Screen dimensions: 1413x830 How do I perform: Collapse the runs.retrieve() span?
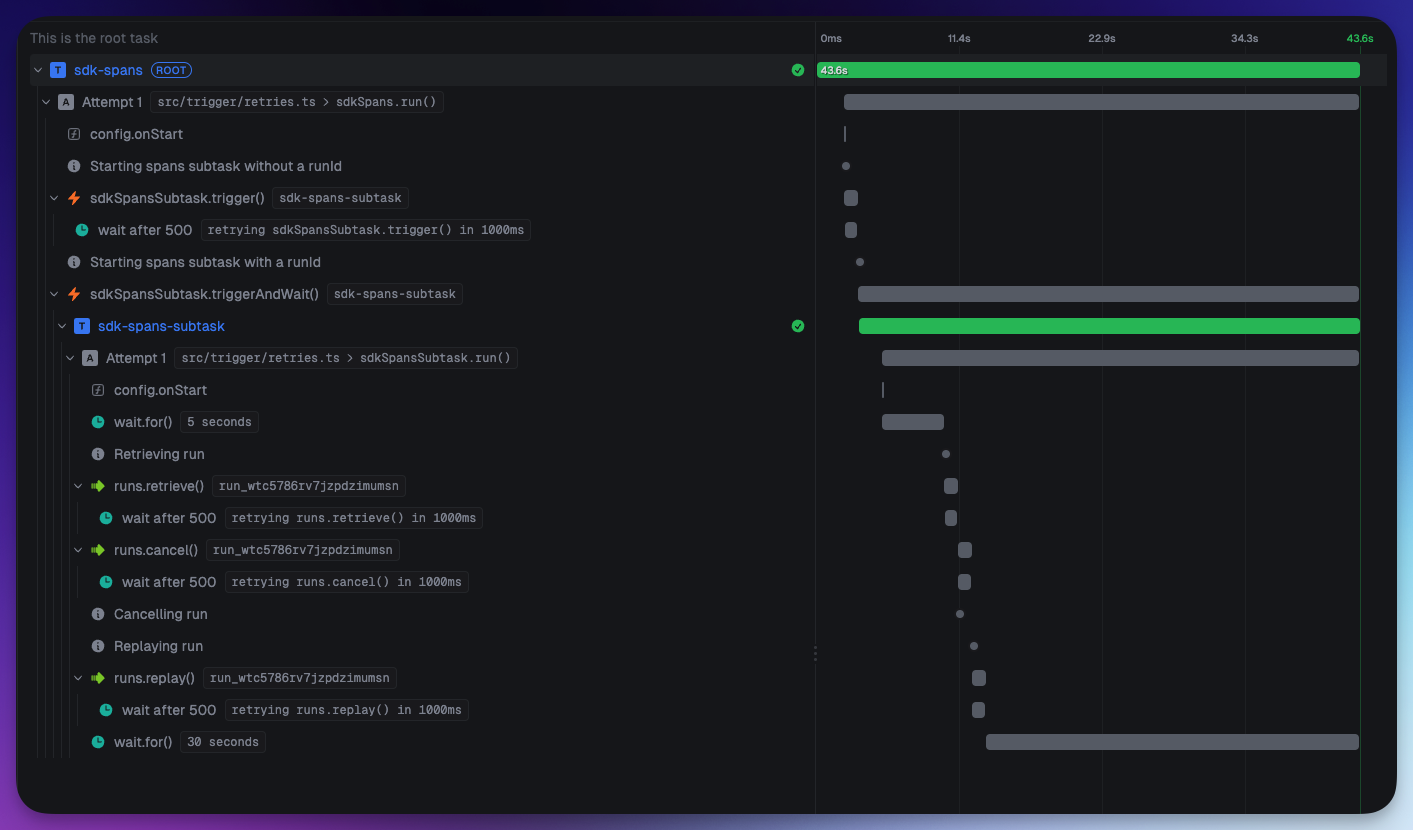[78, 486]
